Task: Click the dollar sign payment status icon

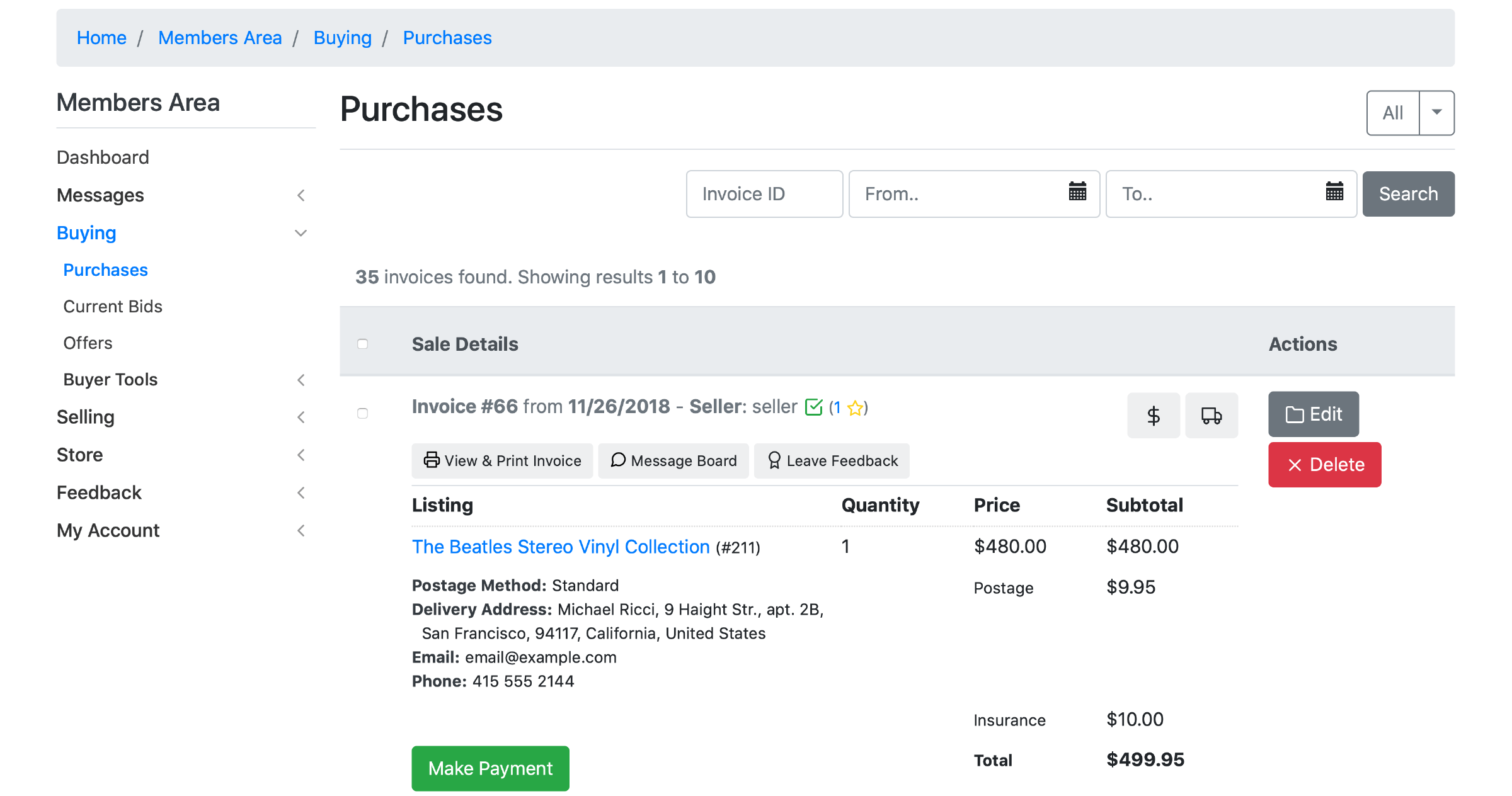Action: [1153, 416]
